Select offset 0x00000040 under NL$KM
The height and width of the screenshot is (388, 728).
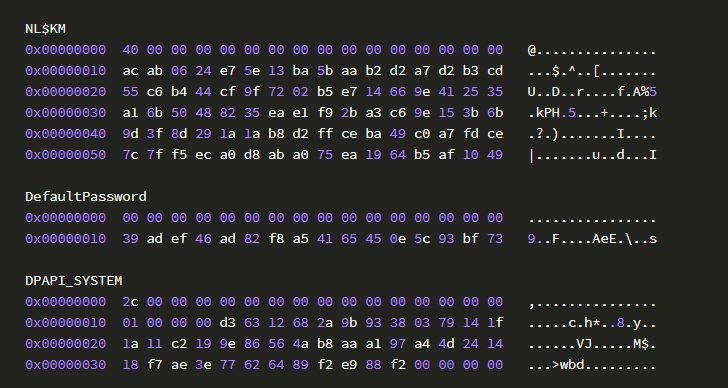click(x=65, y=134)
